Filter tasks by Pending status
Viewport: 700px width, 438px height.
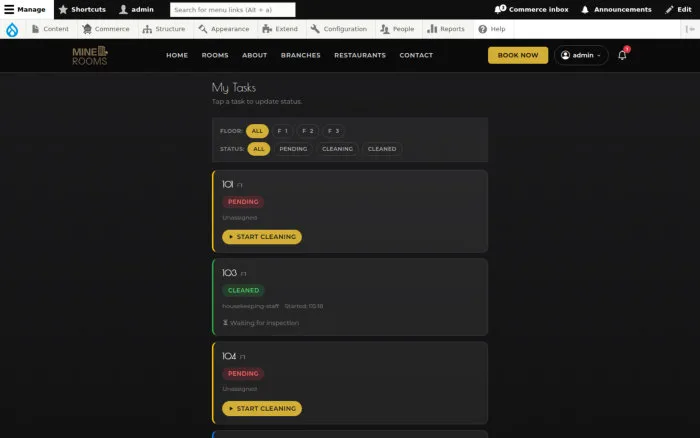(x=293, y=149)
